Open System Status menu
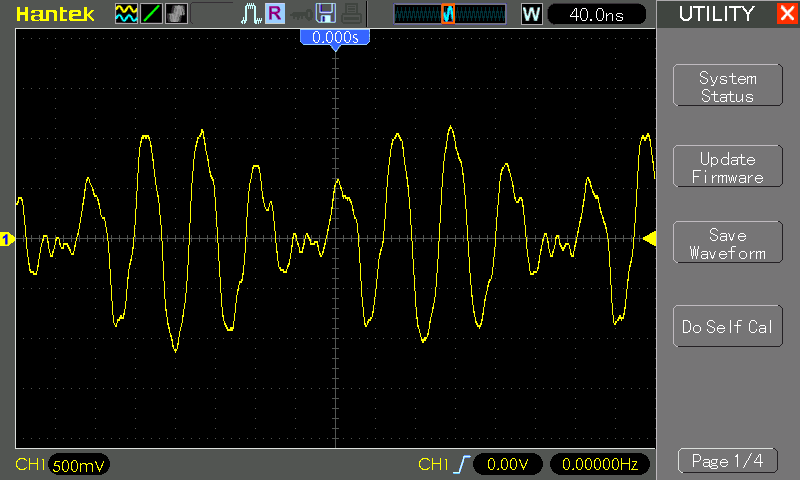The width and height of the screenshot is (800, 480). (728, 85)
